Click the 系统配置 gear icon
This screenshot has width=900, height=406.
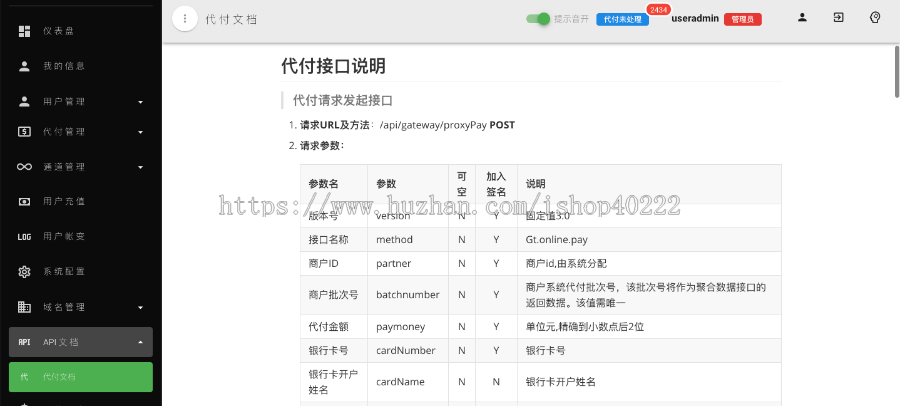pos(24,271)
